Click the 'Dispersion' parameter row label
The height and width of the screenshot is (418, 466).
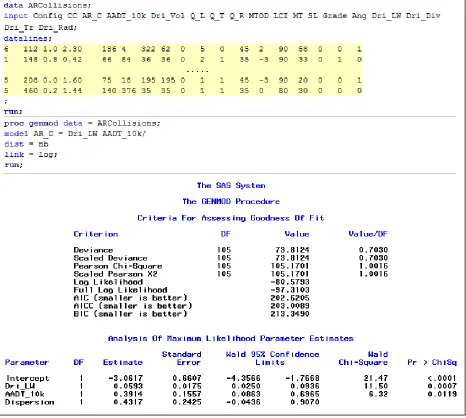click(x=30, y=402)
